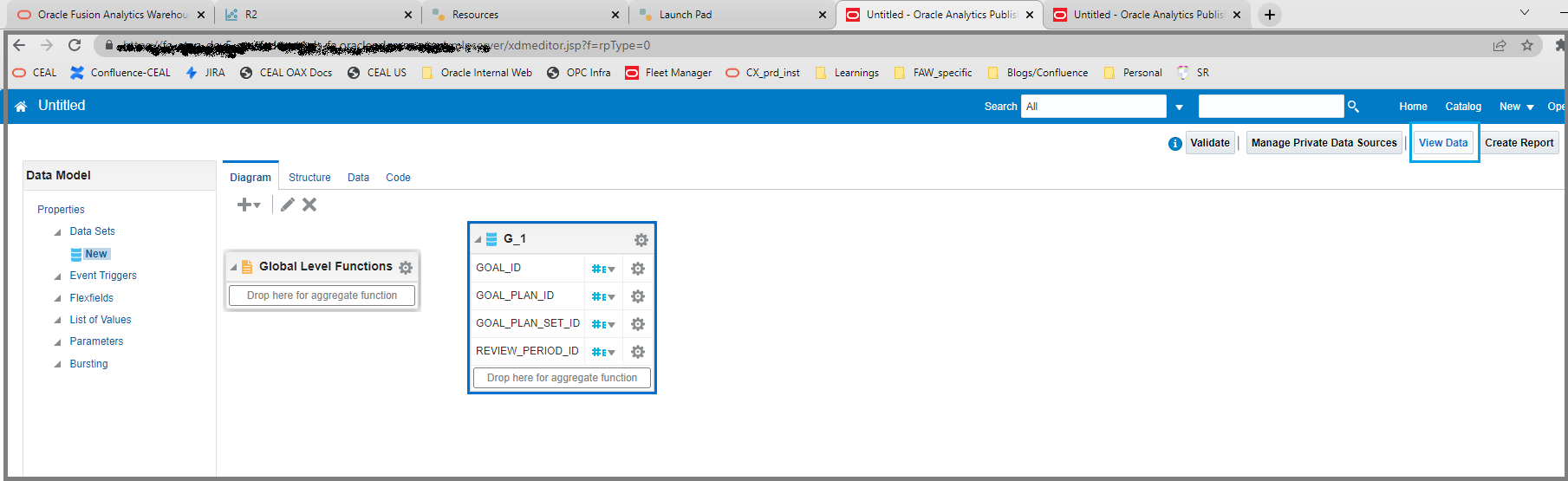Switch to the Resources browser tab
This screenshot has width=1568, height=481.
coord(525,15)
